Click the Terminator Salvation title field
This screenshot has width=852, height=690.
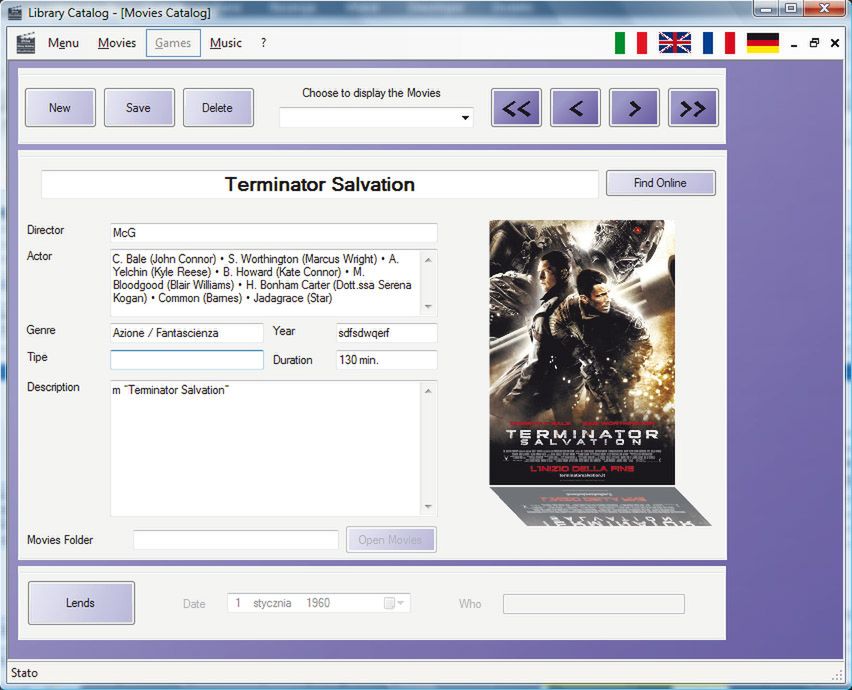tap(320, 185)
